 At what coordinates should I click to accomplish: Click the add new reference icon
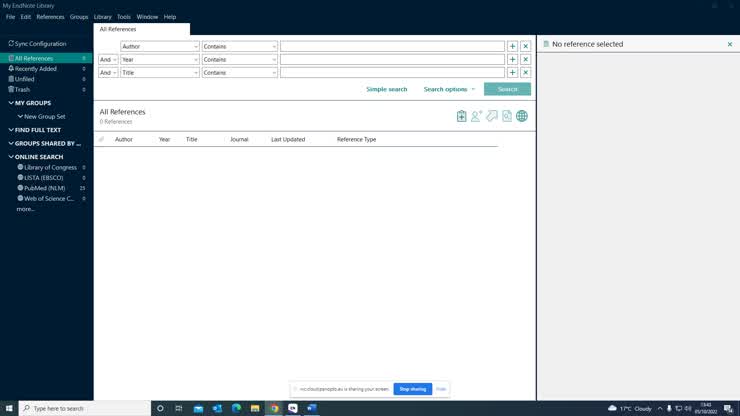tap(461, 116)
